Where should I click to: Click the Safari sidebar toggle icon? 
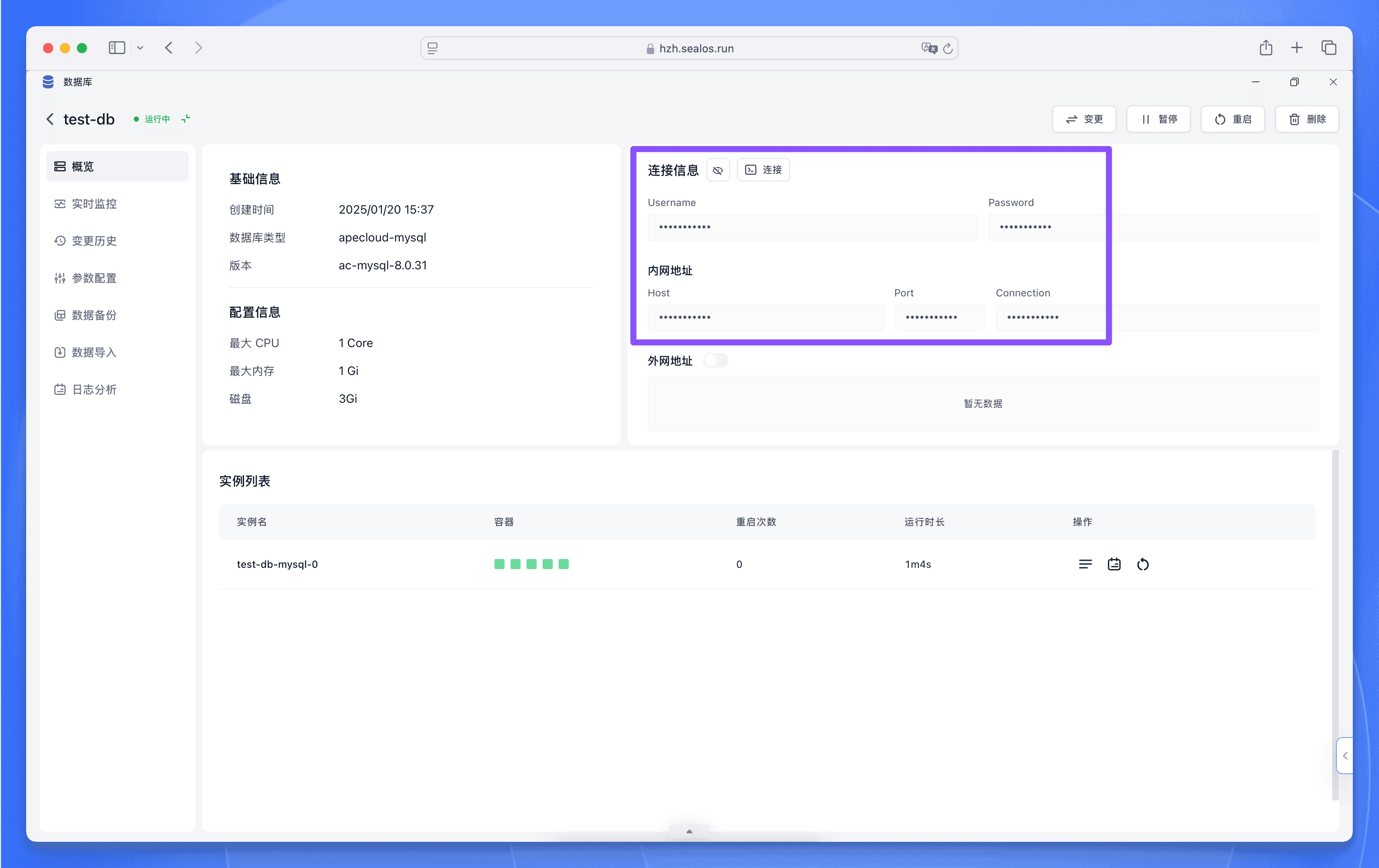(117, 48)
